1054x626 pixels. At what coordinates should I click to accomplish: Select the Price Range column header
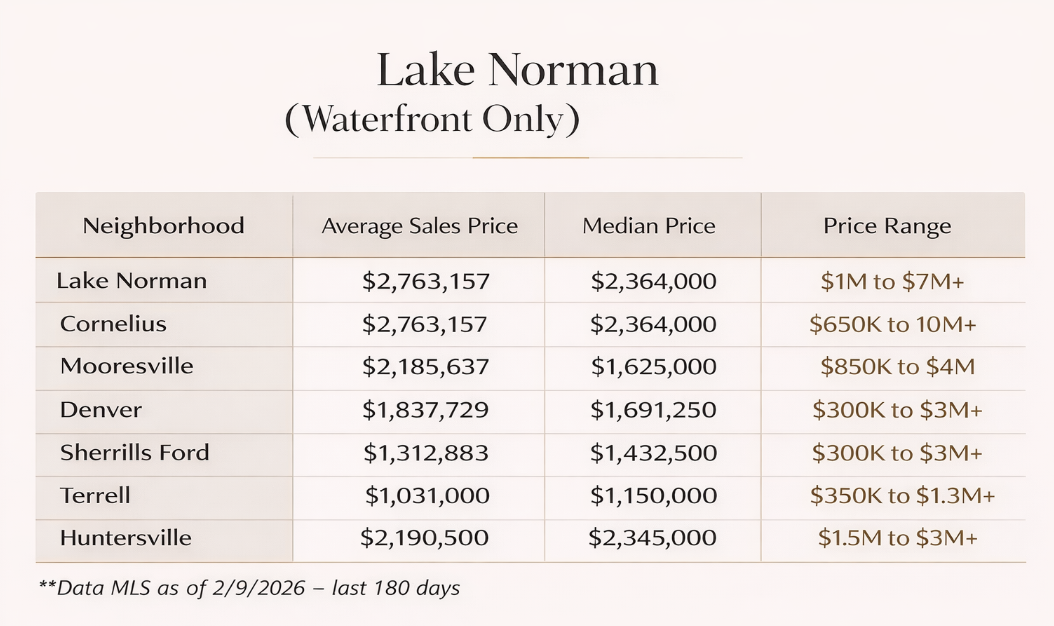(x=887, y=227)
